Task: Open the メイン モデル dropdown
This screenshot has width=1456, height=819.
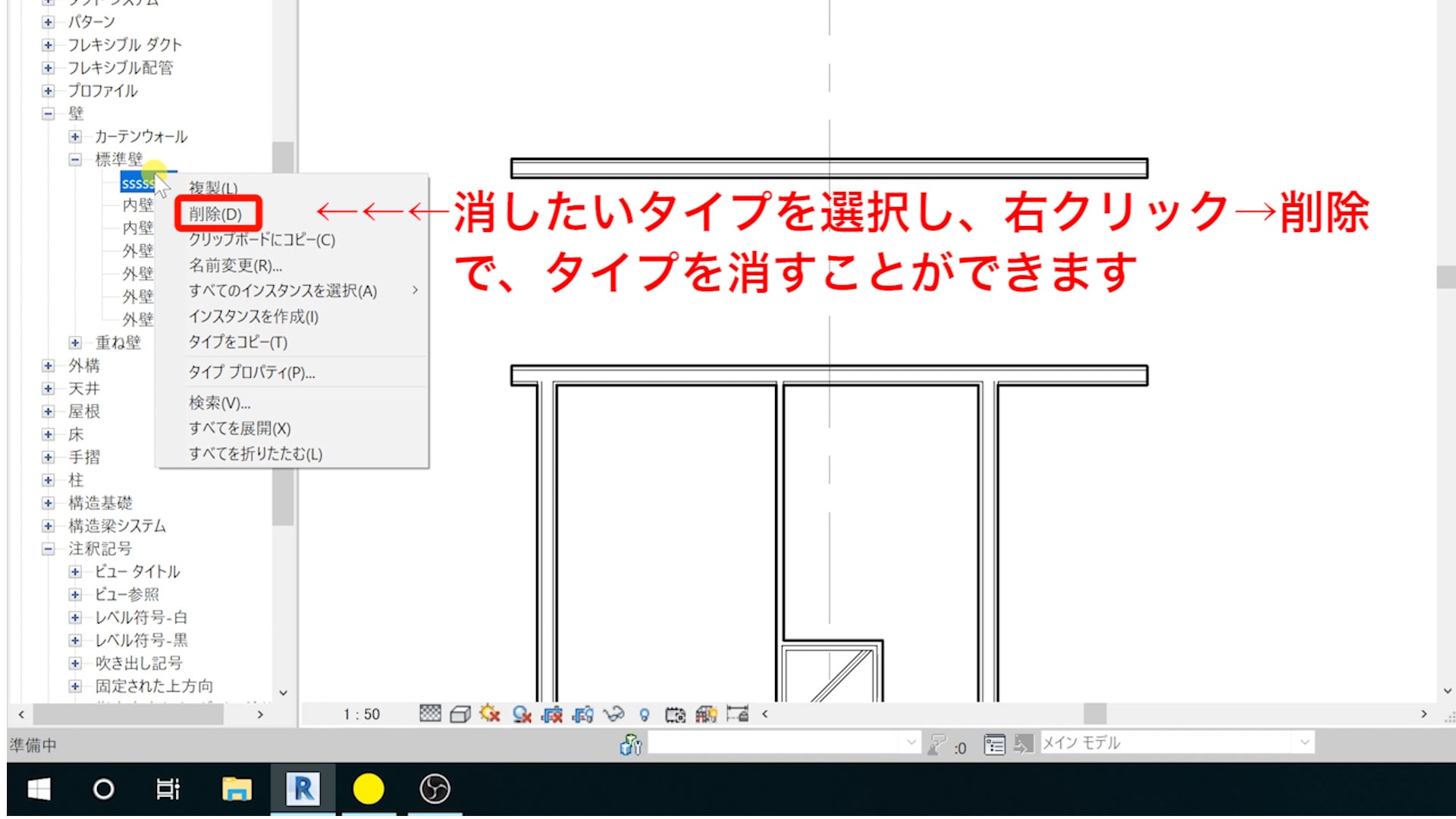Action: coord(1304,742)
